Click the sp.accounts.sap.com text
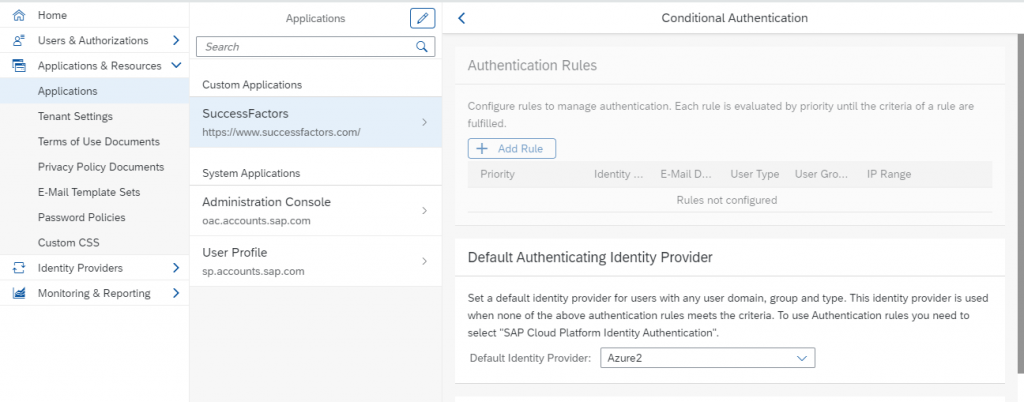 [253, 271]
